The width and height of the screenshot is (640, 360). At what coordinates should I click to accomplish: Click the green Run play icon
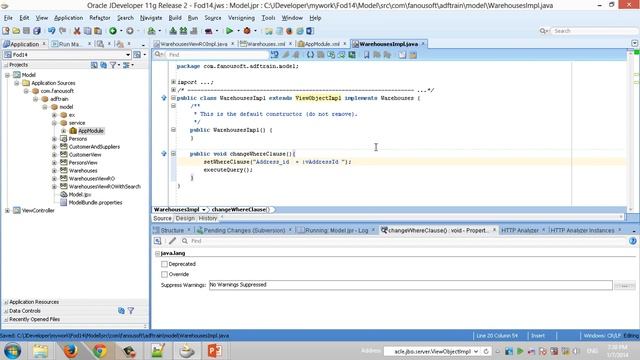pos(229,31)
